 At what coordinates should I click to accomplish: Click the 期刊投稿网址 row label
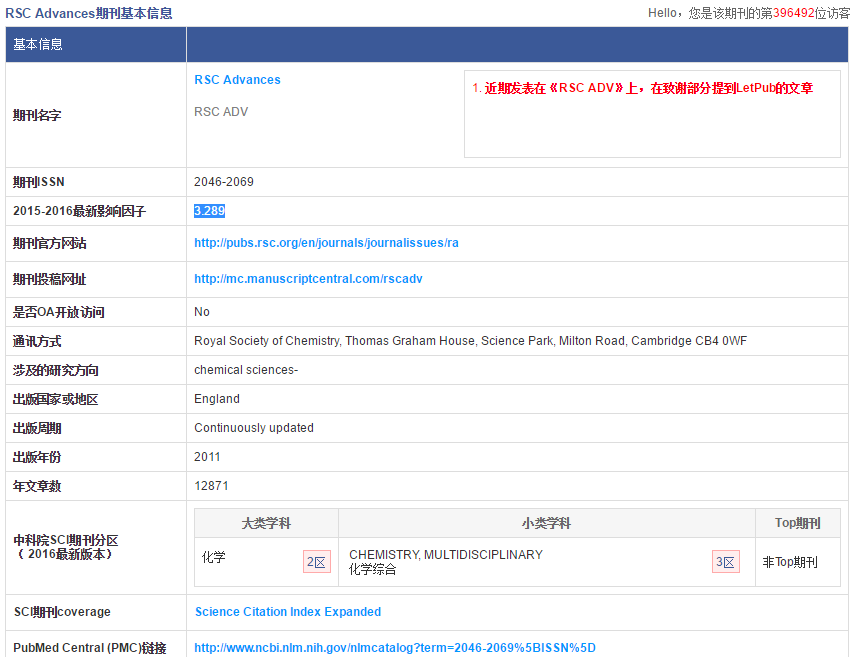[50, 280]
